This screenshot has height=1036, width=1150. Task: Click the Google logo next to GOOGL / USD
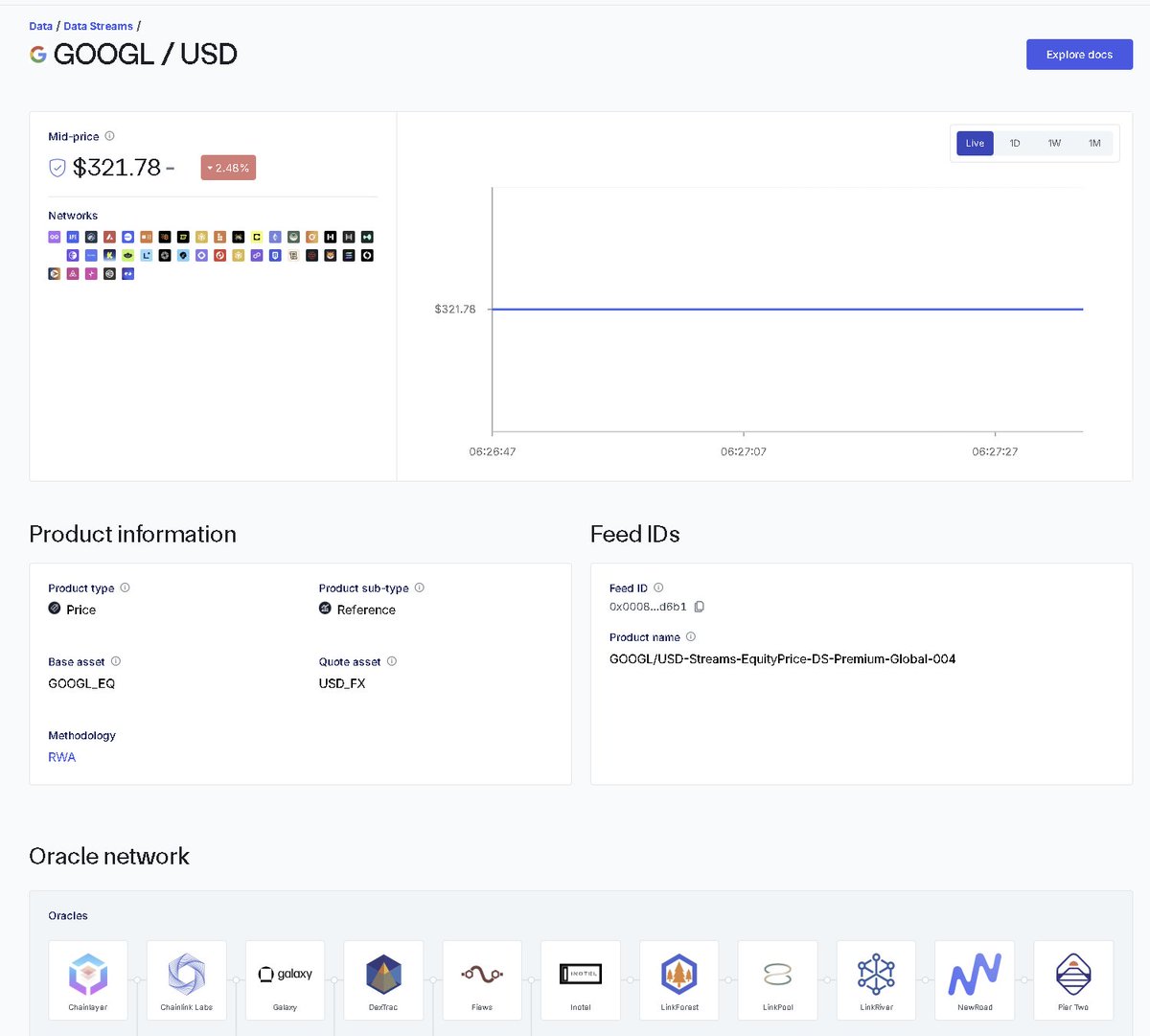pos(38,55)
